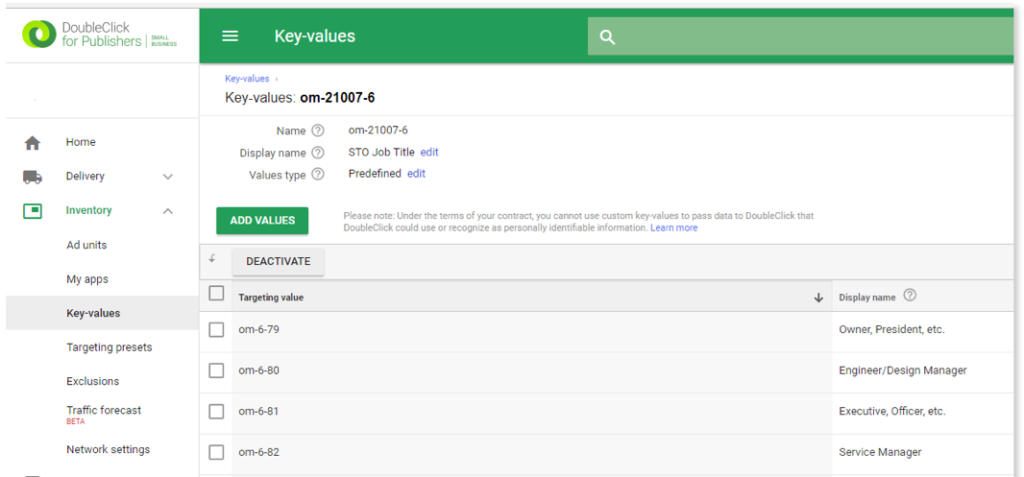Collapse the Inventory menu chevron
Screen dimensions: 1024x477
(x=168, y=211)
